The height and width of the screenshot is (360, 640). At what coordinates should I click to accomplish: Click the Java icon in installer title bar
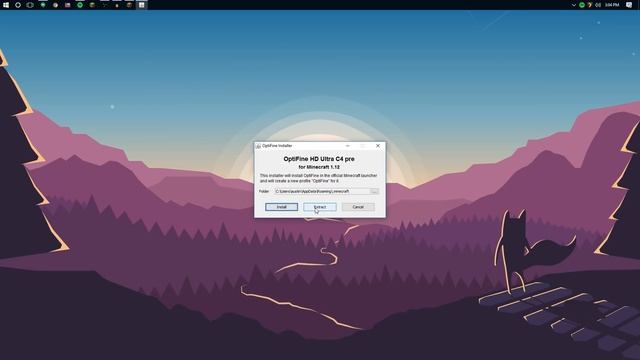pos(258,146)
